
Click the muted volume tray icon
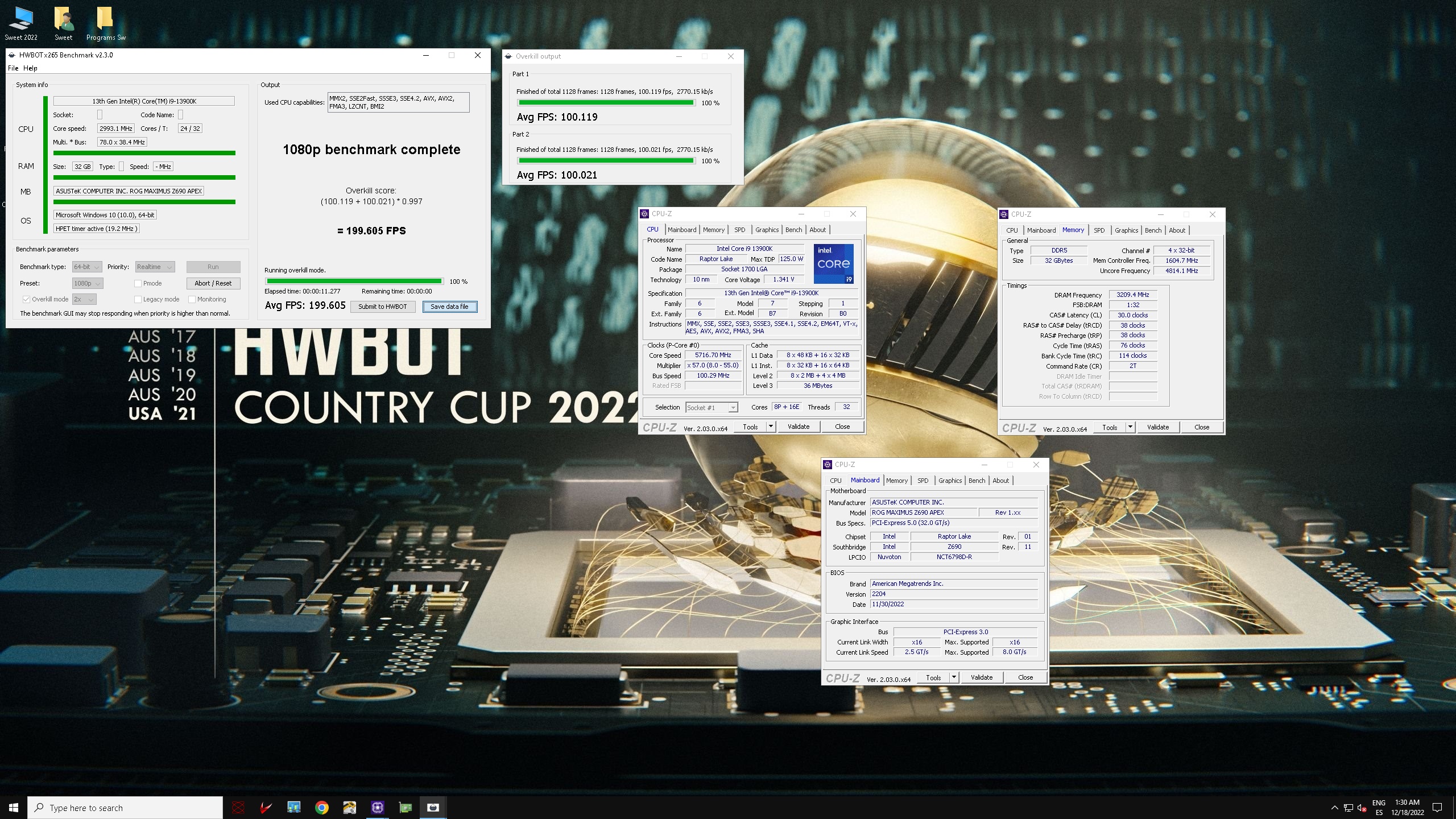pyautogui.click(x=1362, y=808)
